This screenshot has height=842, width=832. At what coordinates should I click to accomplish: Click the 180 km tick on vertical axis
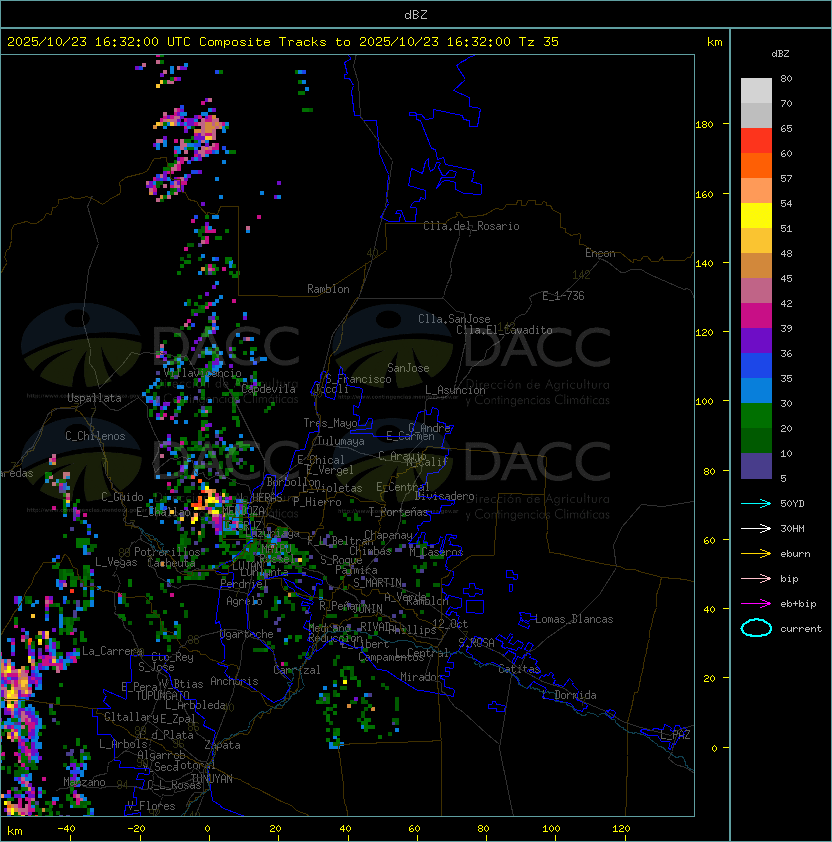704,124
